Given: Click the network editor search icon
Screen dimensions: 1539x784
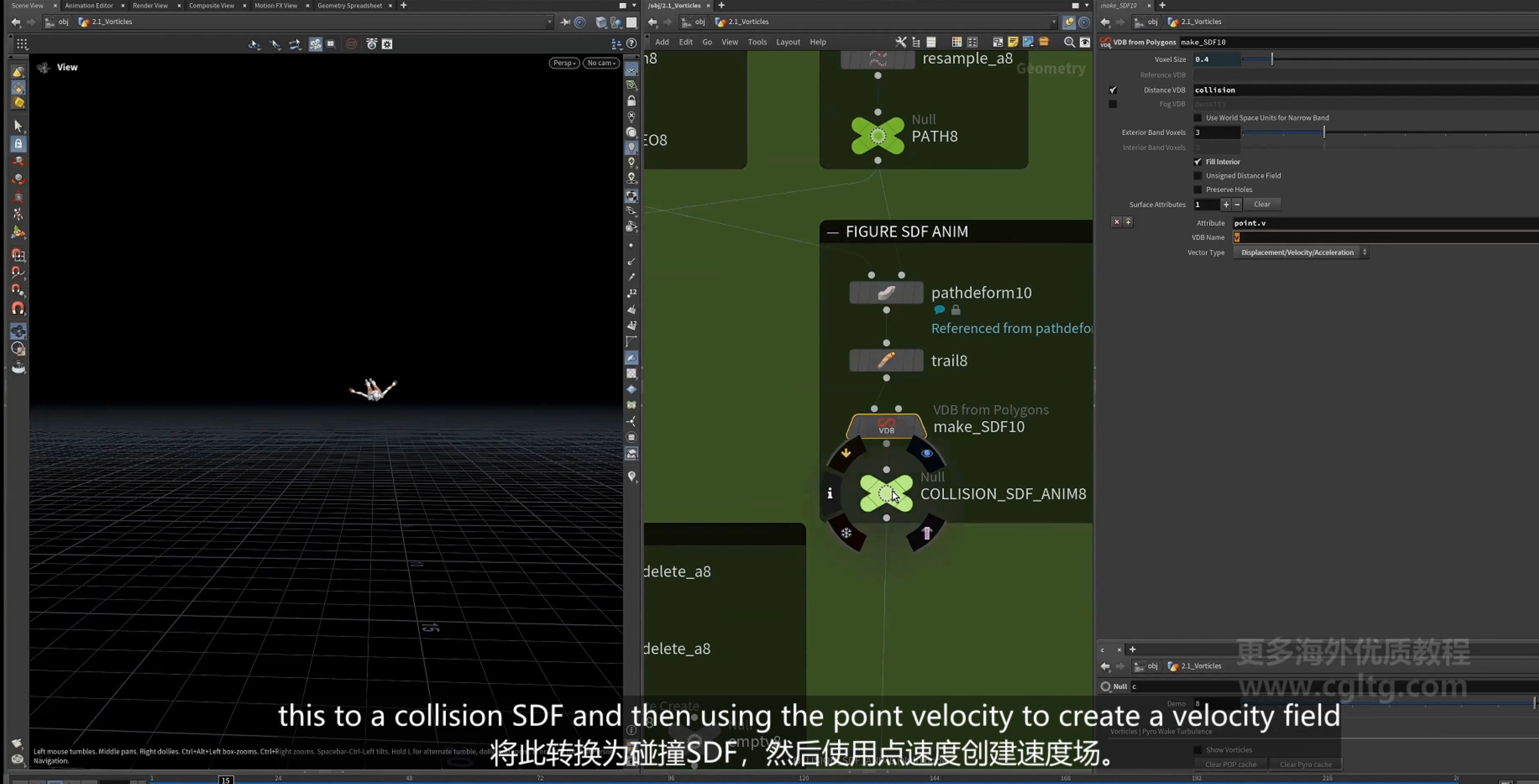Looking at the screenshot, I should (1069, 42).
